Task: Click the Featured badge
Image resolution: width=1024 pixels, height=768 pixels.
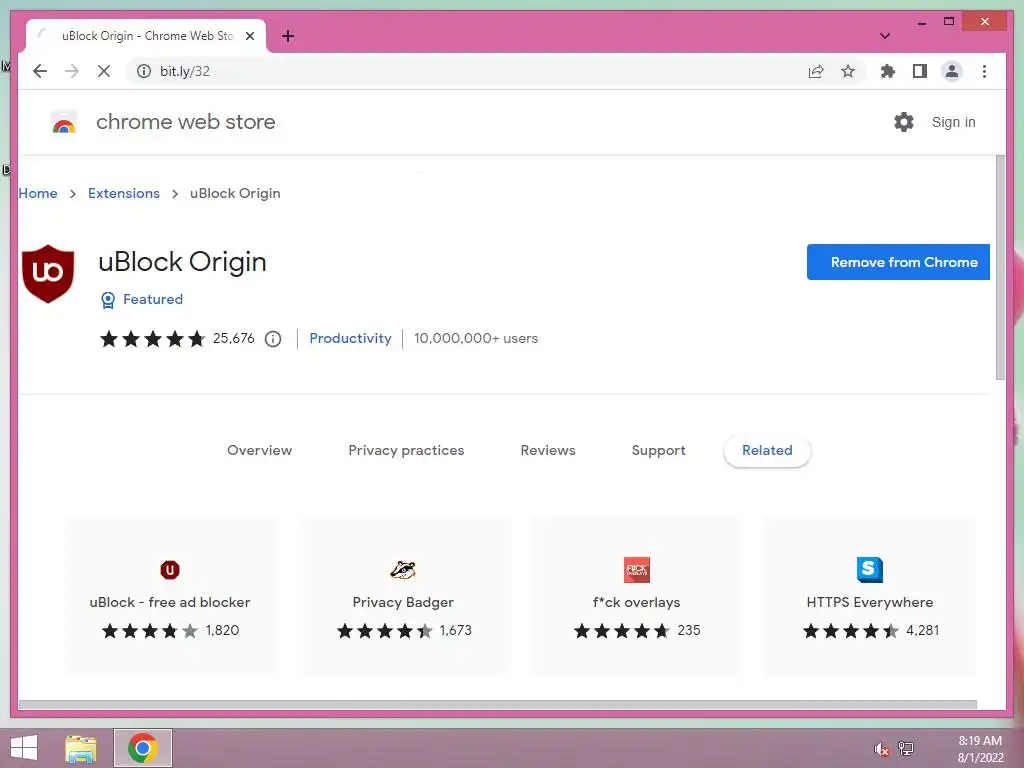Action: [x=142, y=299]
